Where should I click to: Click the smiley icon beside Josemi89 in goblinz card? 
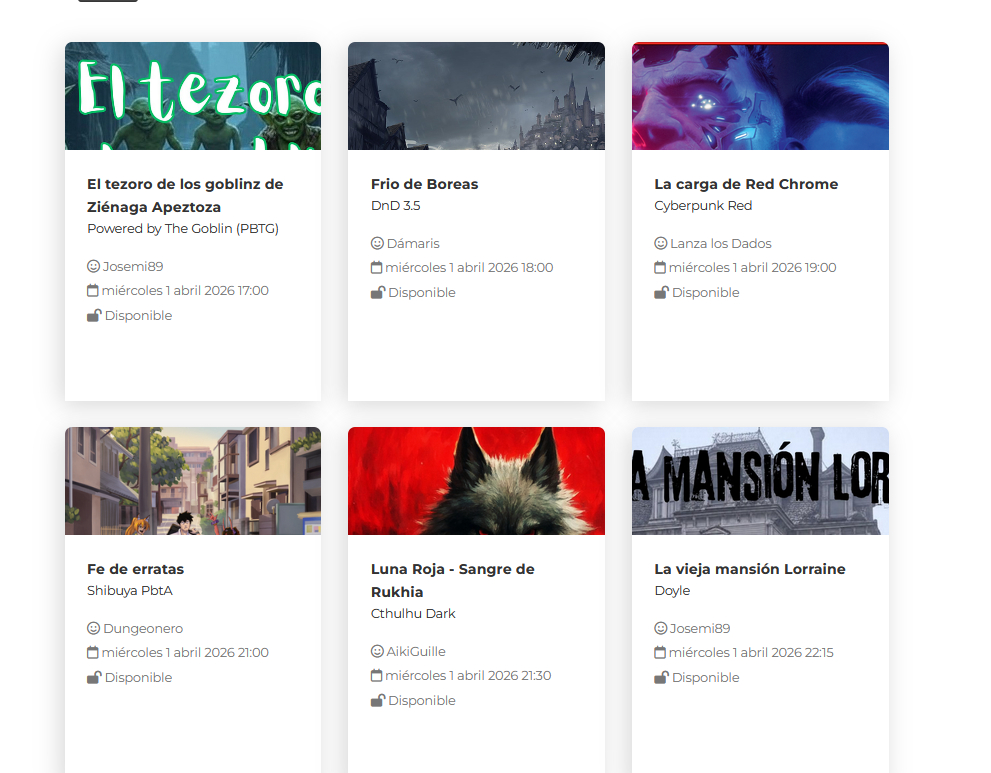[x=93, y=267]
